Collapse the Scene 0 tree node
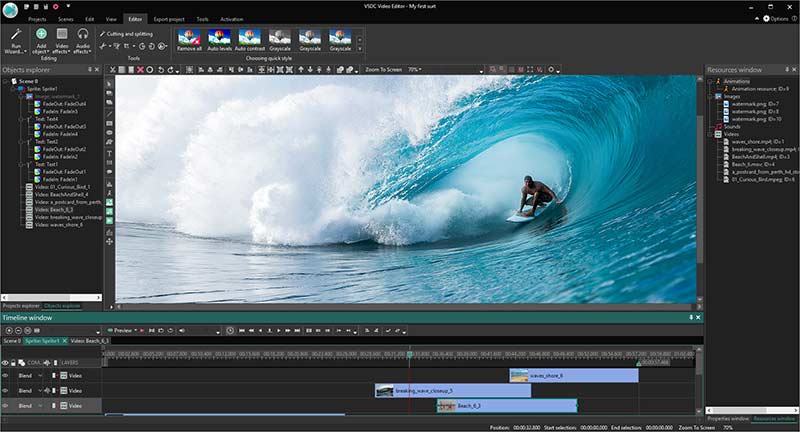Viewport: 800px width, 432px height. point(6,81)
